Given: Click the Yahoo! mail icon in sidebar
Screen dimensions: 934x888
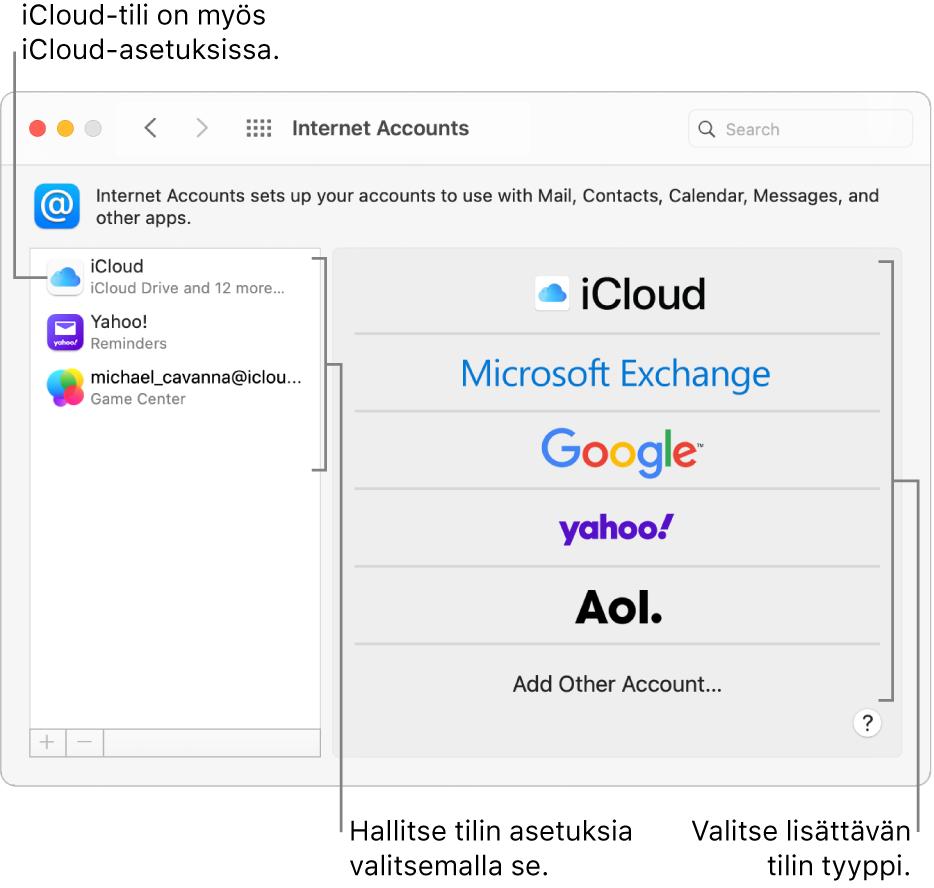Looking at the screenshot, I should click(x=65, y=332).
